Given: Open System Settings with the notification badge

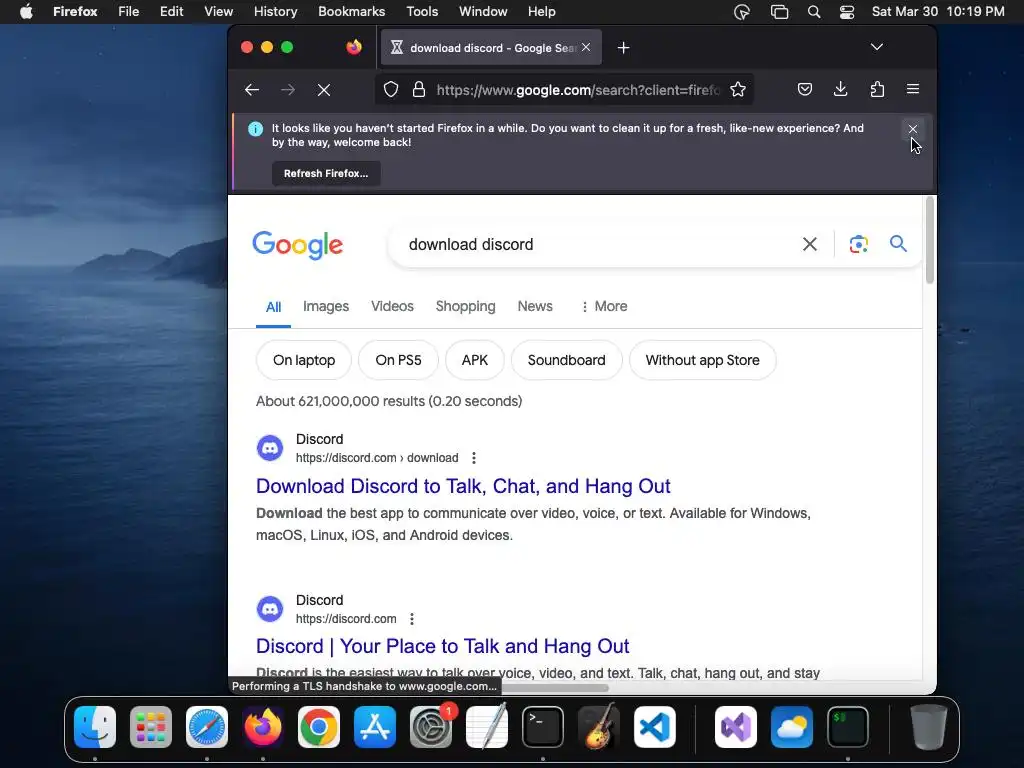Looking at the screenshot, I should point(431,727).
